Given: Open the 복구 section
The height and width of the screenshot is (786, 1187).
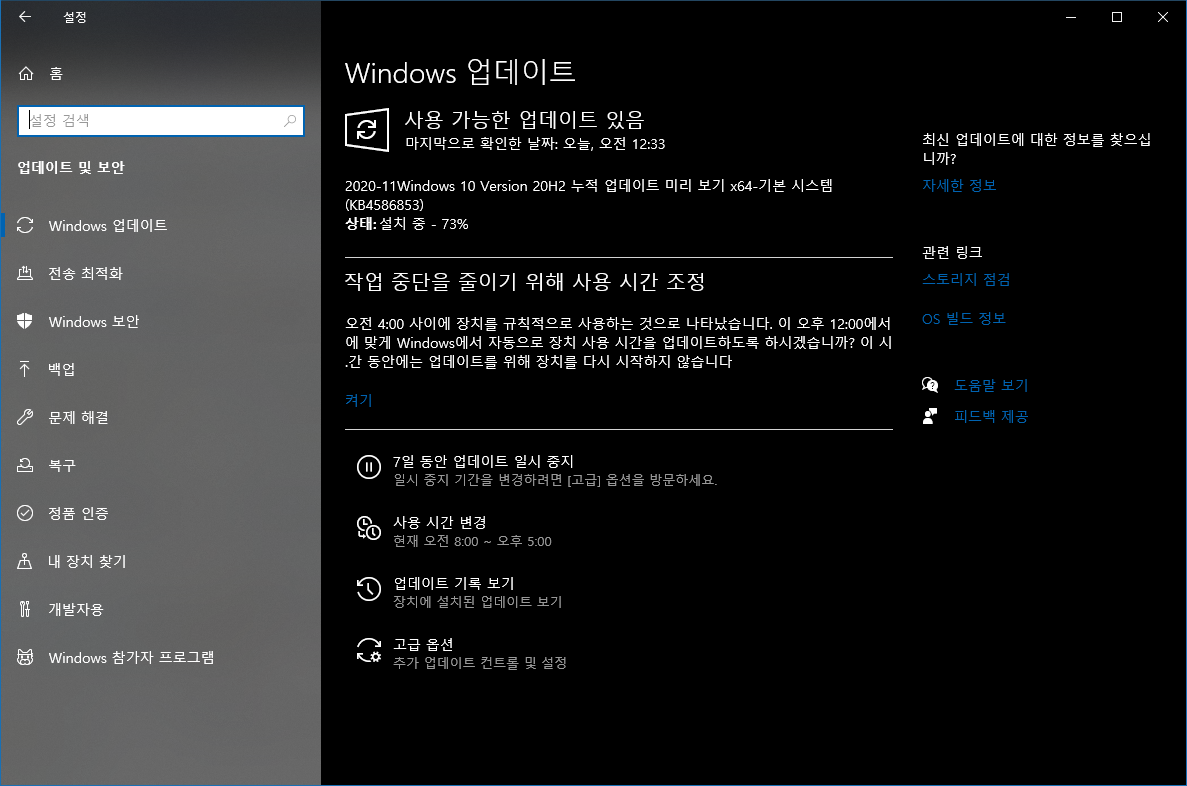Looking at the screenshot, I should (160, 465).
